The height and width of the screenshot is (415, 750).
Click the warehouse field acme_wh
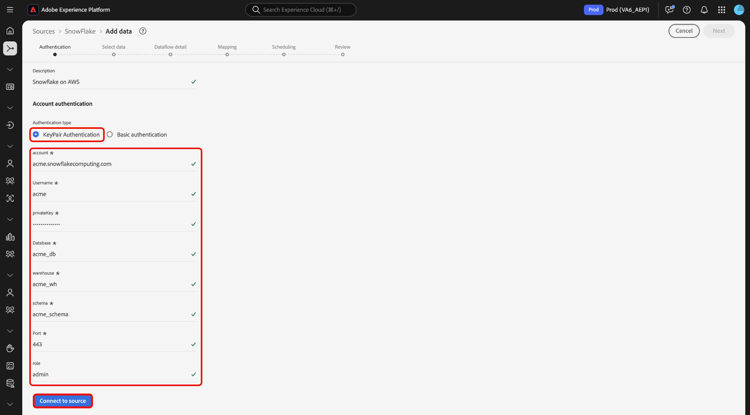click(x=114, y=284)
